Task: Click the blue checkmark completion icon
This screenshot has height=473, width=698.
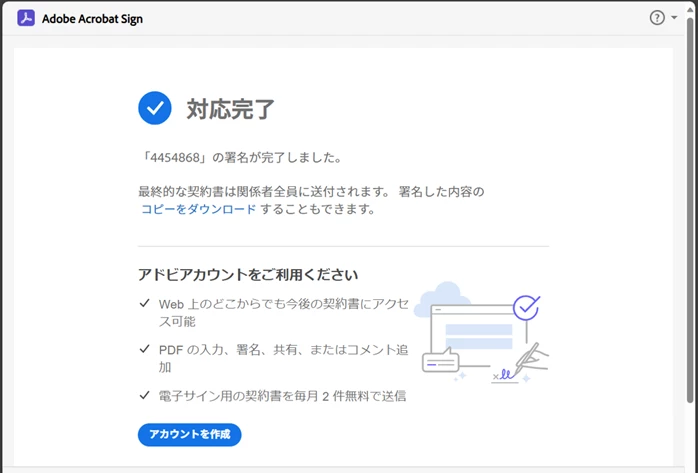Action: [155, 108]
